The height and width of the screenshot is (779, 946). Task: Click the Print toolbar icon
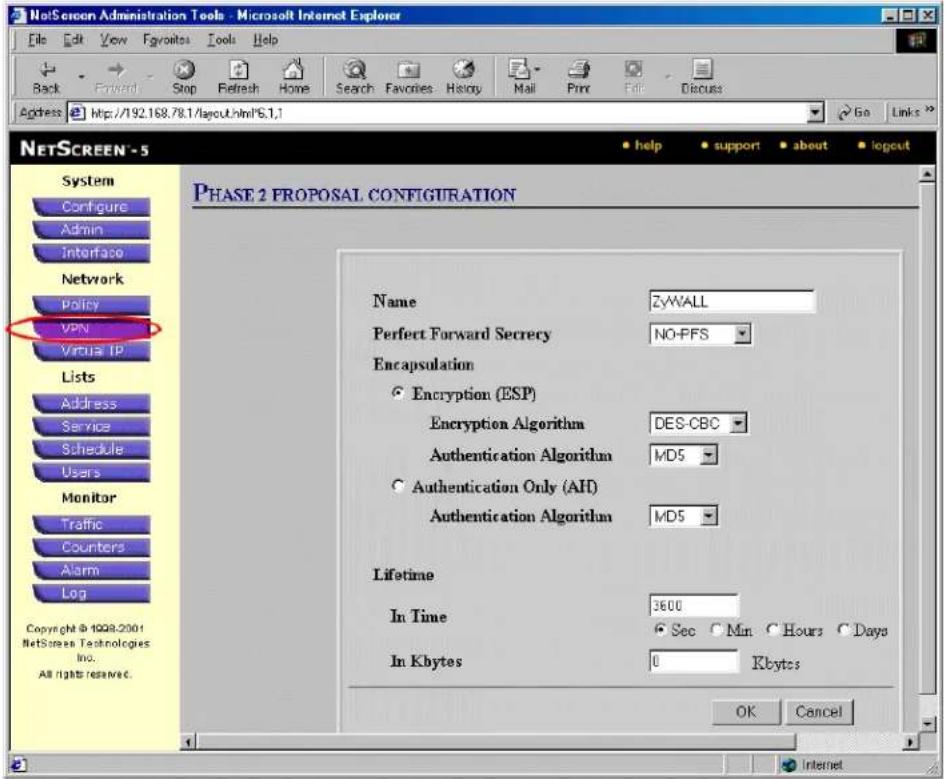[579, 70]
